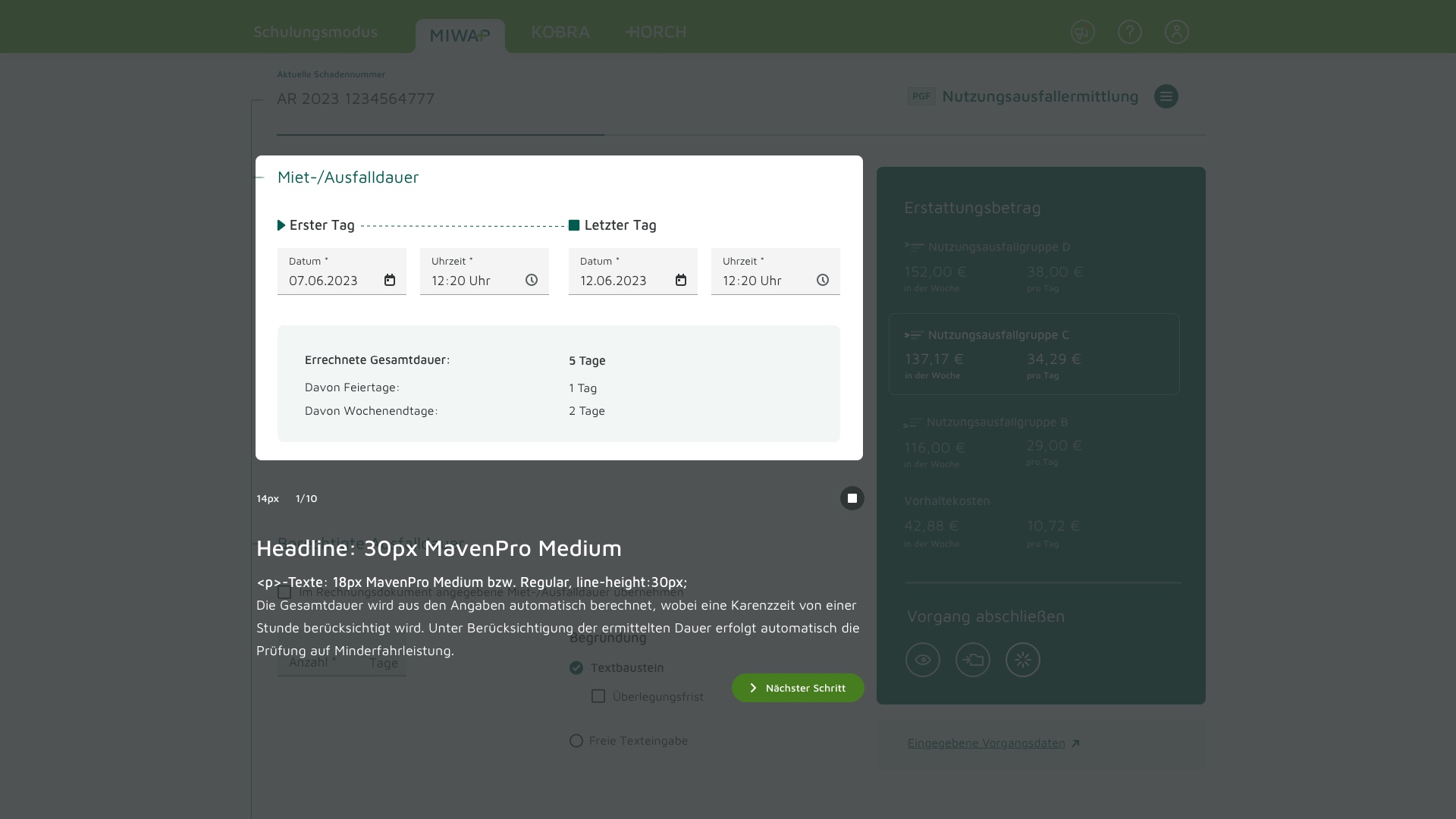Screen dimensions: 1456x819
Task: Click the asterisk spinner icon under Vorgang abschließen
Action: pyautogui.click(x=1022, y=660)
